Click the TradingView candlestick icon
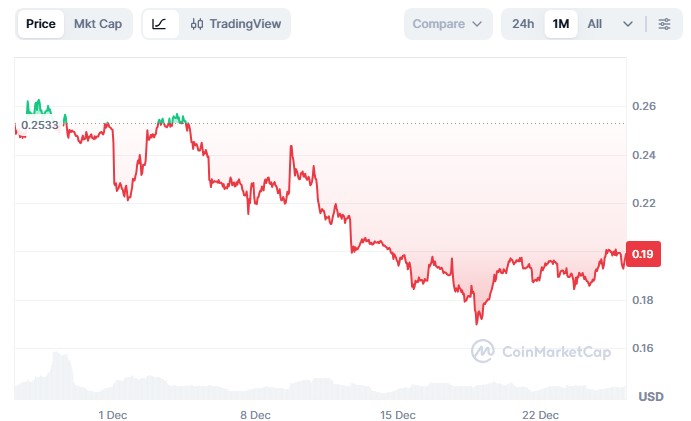 click(x=197, y=24)
